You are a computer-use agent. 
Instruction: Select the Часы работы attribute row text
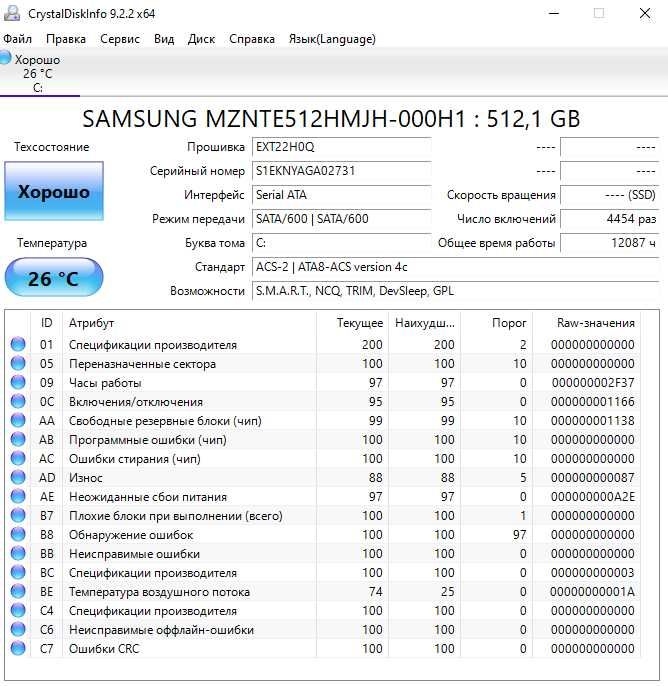click(105, 383)
